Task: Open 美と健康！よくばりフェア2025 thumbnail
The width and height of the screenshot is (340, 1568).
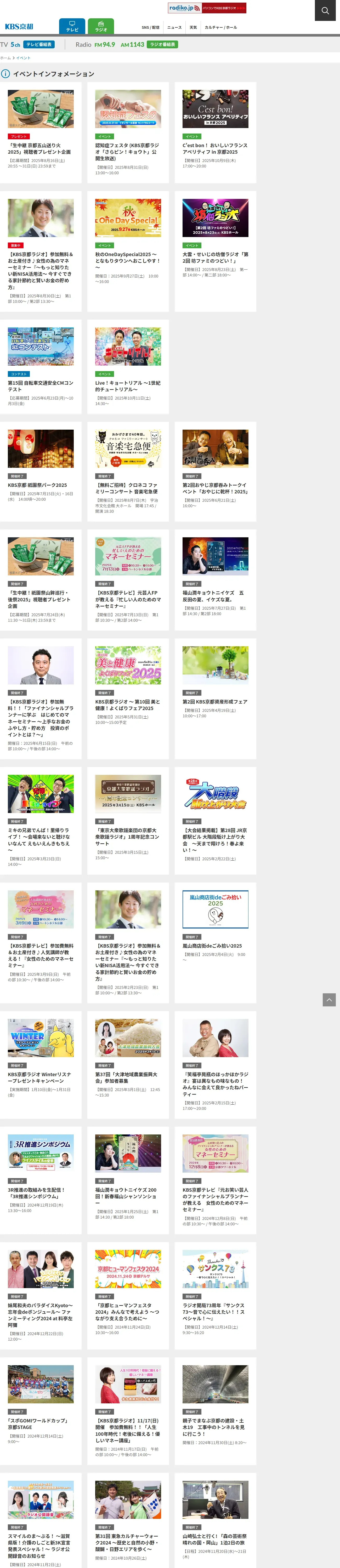Action: click(x=128, y=665)
